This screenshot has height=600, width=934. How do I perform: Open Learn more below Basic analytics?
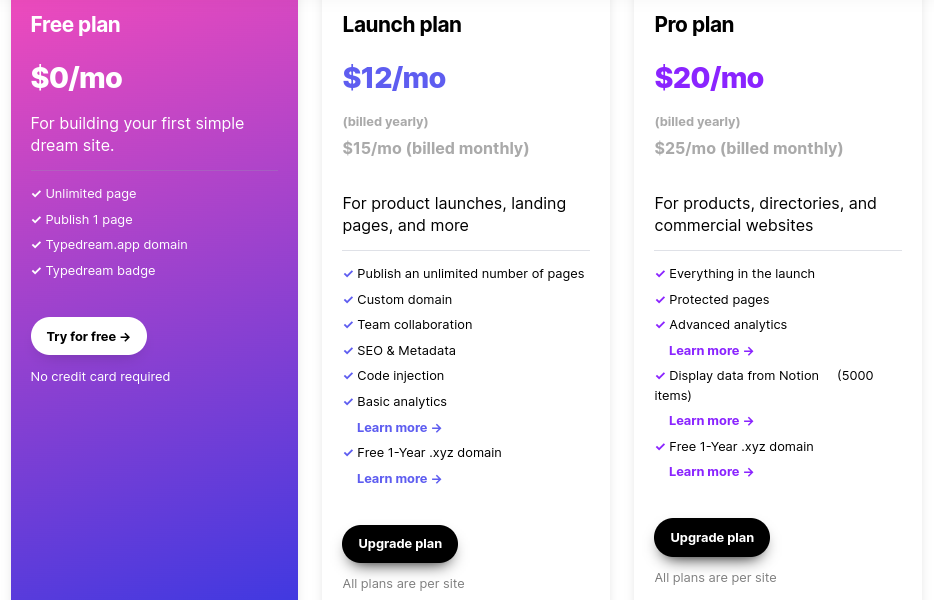[x=399, y=428]
